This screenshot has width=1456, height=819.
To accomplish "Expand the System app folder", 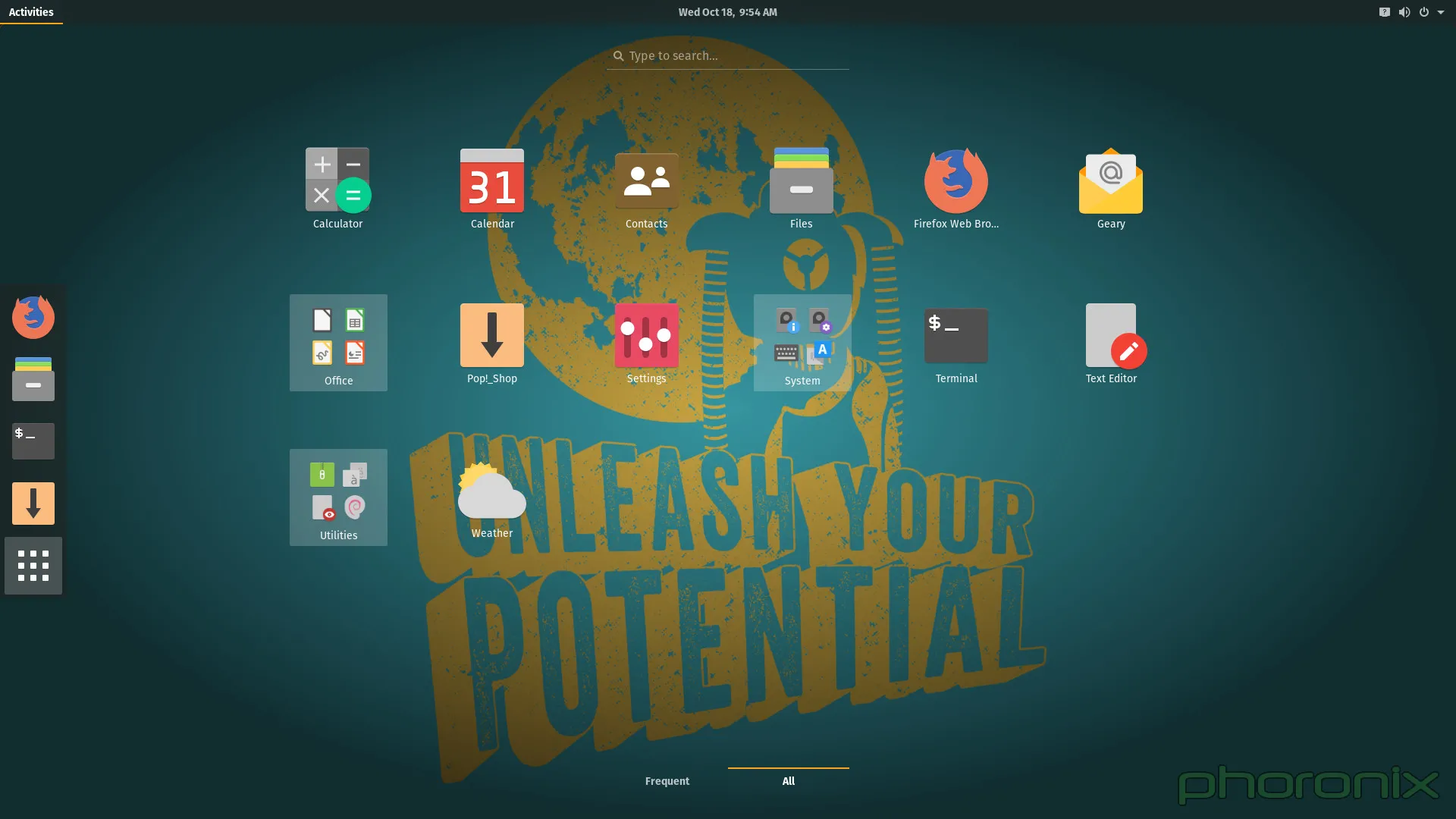I will [802, 343].
